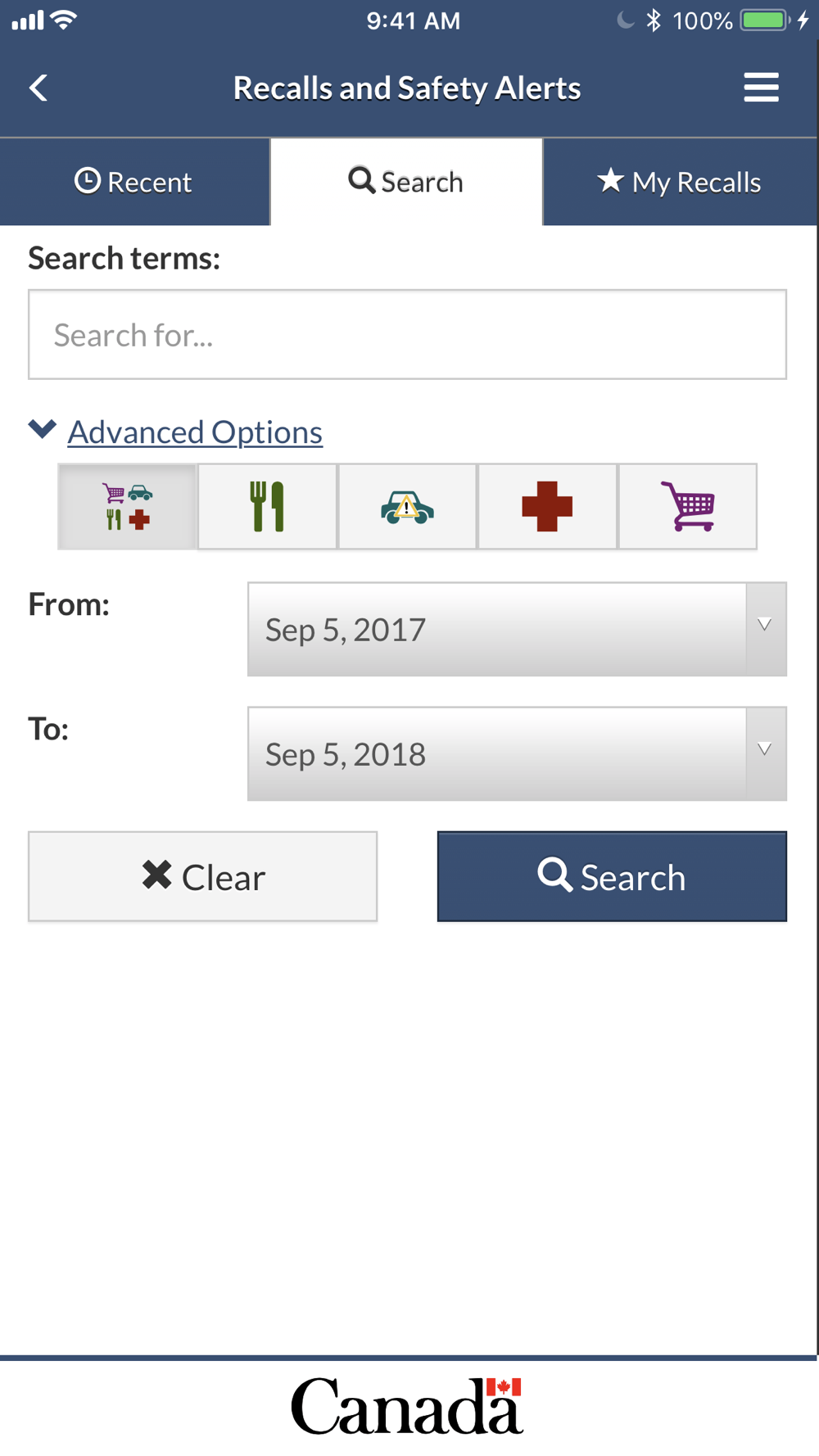Click the blue Search button
819x1456 pixels.
coord(612,876)
